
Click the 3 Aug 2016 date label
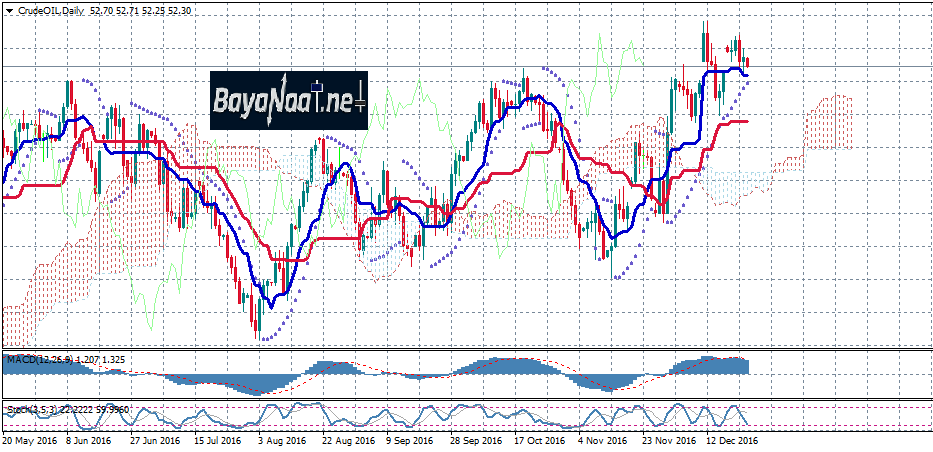[282, 440]
